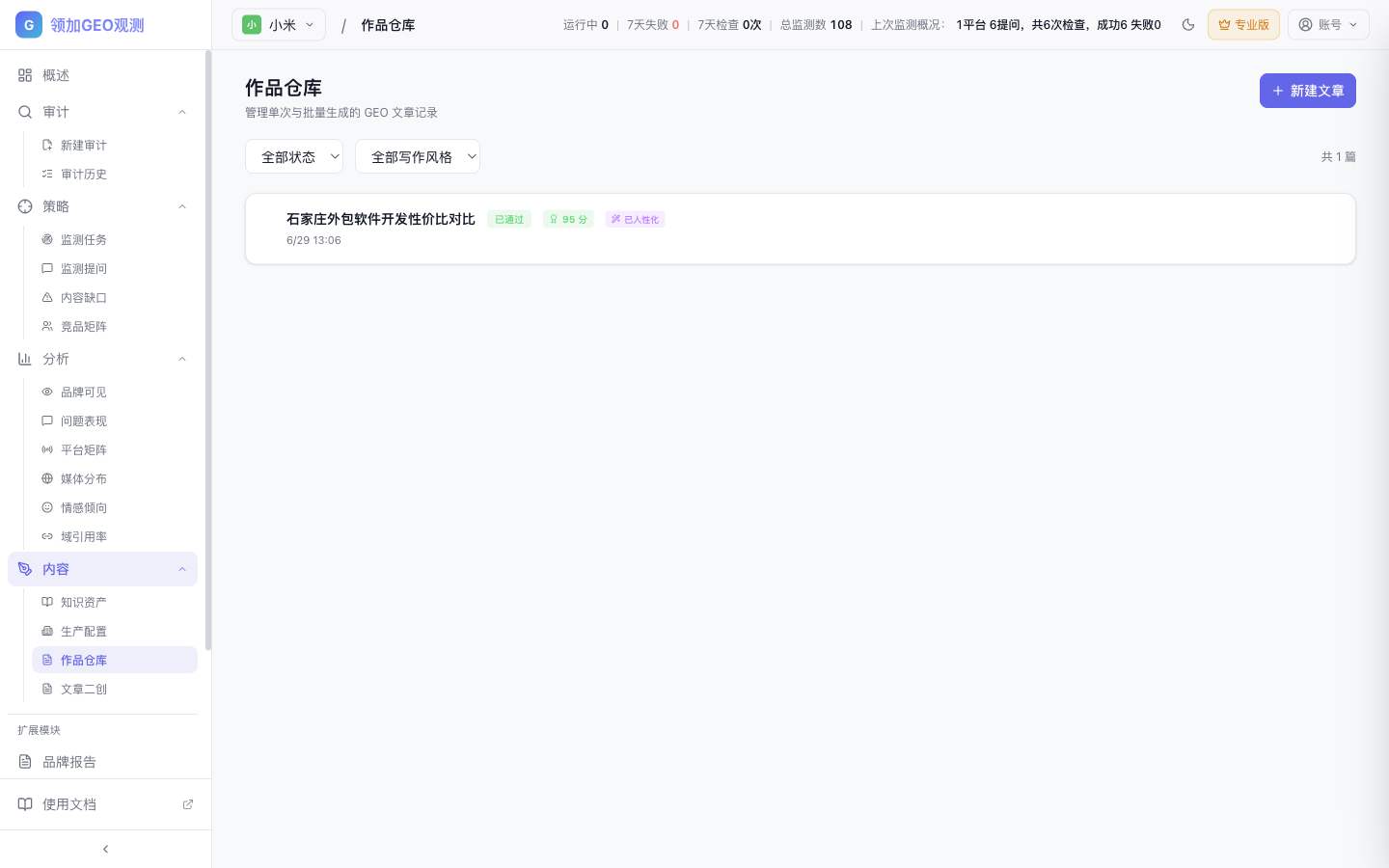Click the 媒体分布 globe icon

pyautogui.click(x=47, y=478)
